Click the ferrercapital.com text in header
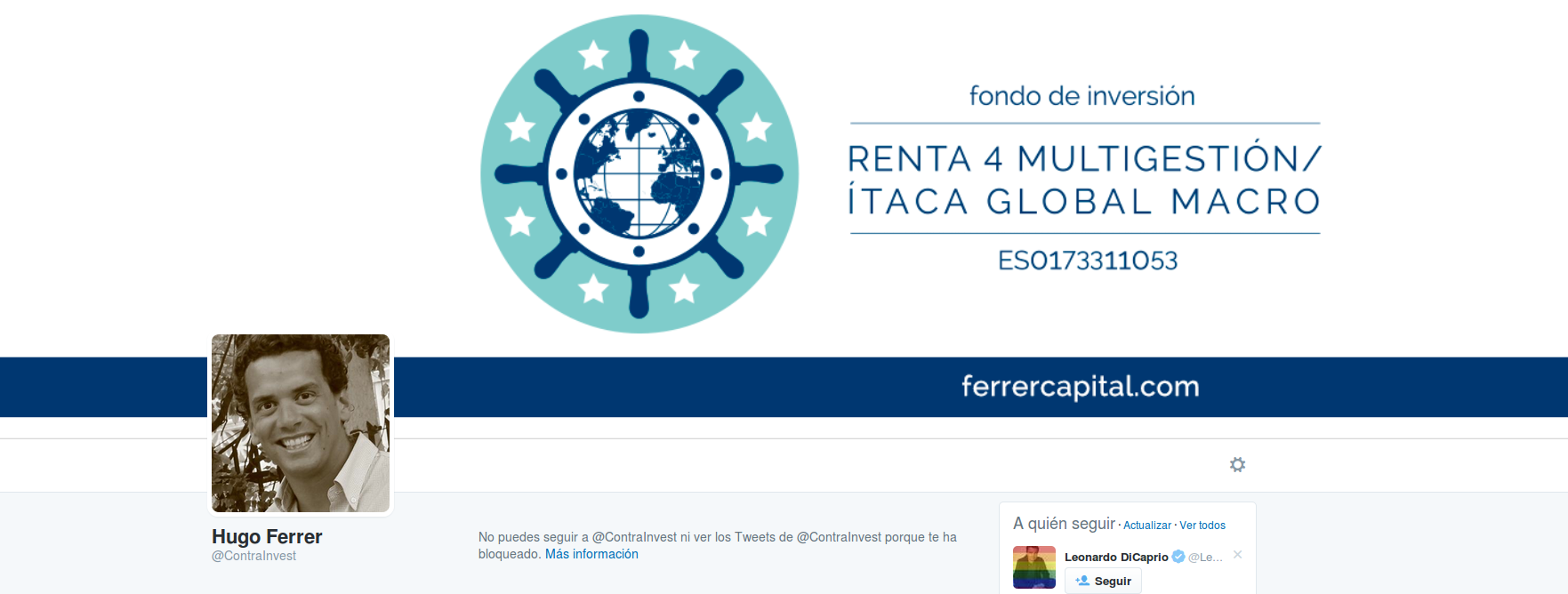The image size is (1568, 594). 1080,387
